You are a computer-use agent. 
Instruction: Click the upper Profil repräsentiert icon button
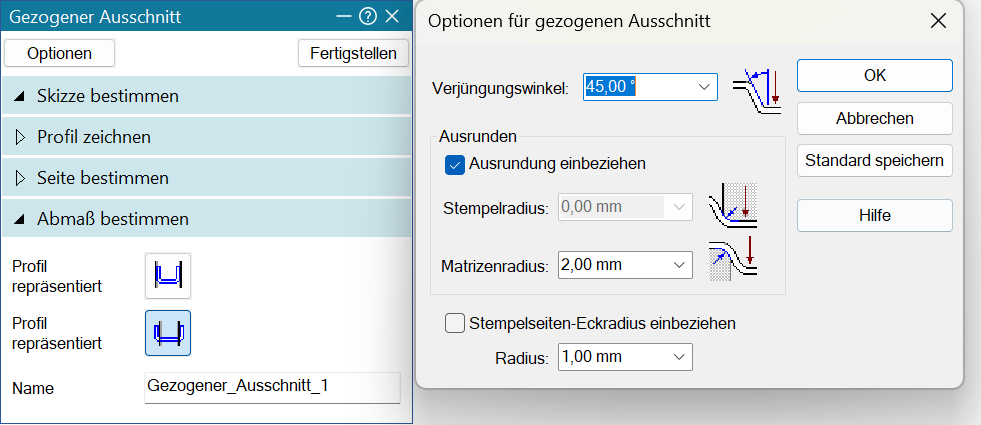click(x=168, y=275)
